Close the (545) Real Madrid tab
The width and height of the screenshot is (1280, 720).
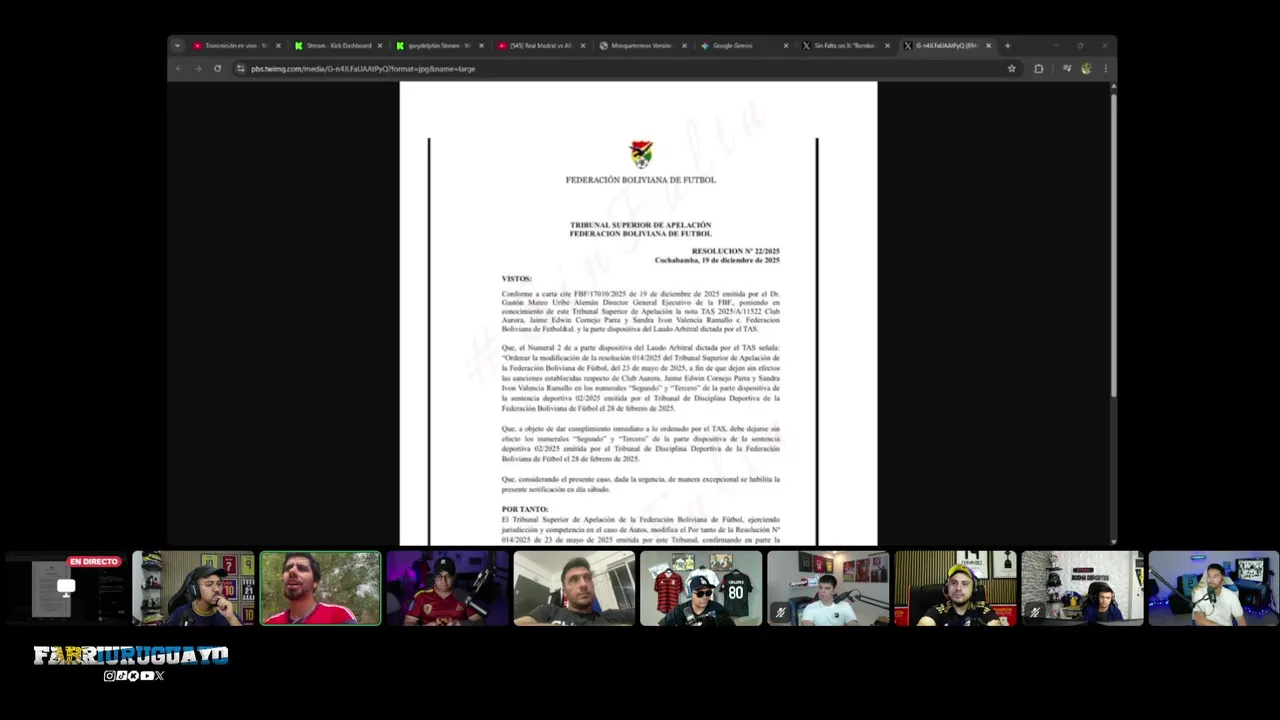[x=582, y=45]
